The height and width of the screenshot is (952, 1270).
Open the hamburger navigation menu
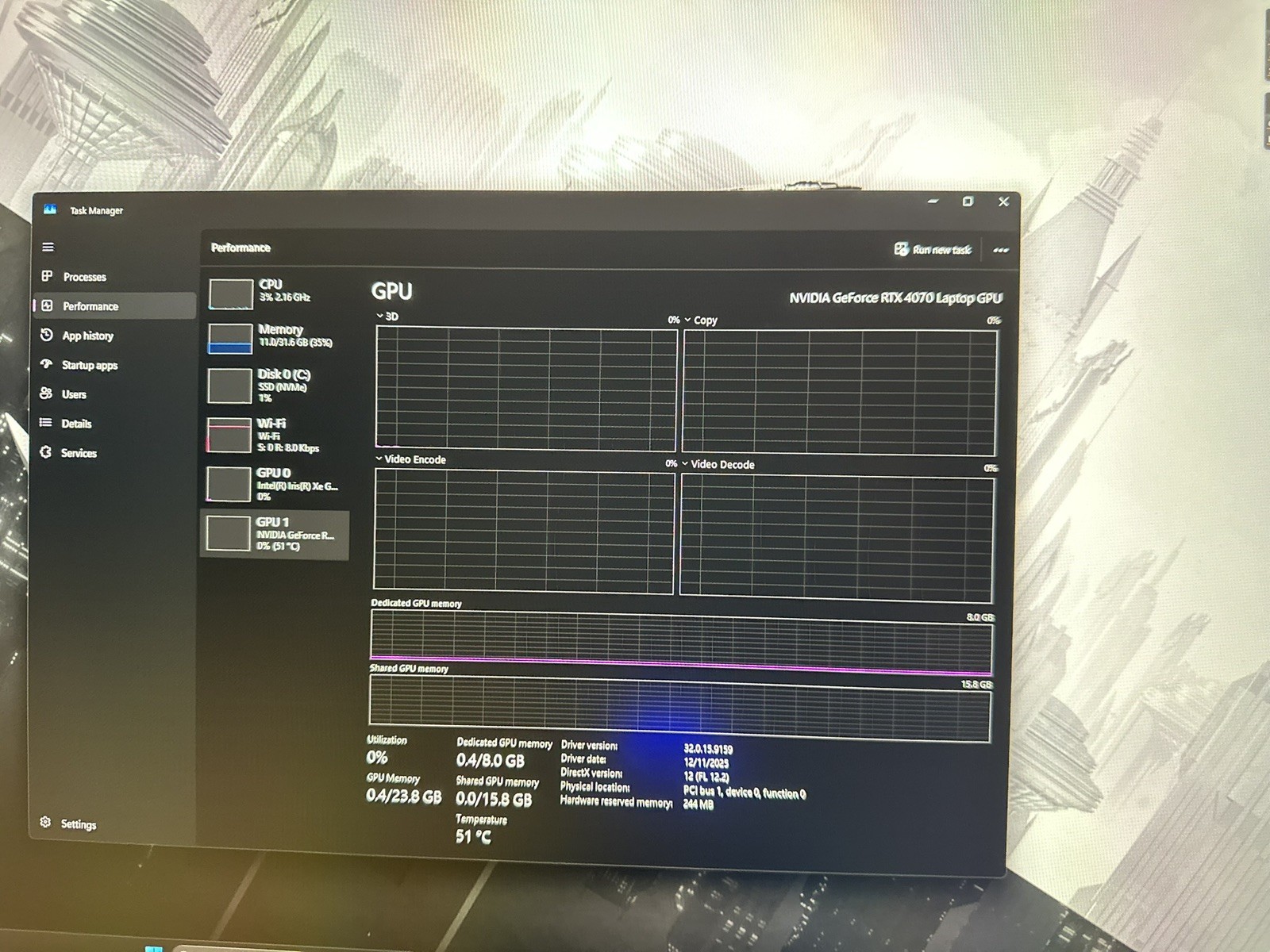[48, 247]
